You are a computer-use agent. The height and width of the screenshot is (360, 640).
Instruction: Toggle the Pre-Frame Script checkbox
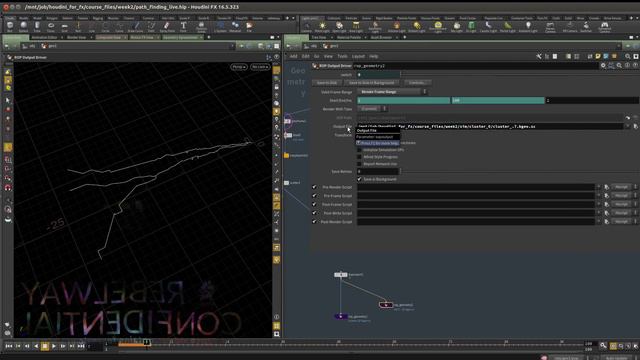314,196
